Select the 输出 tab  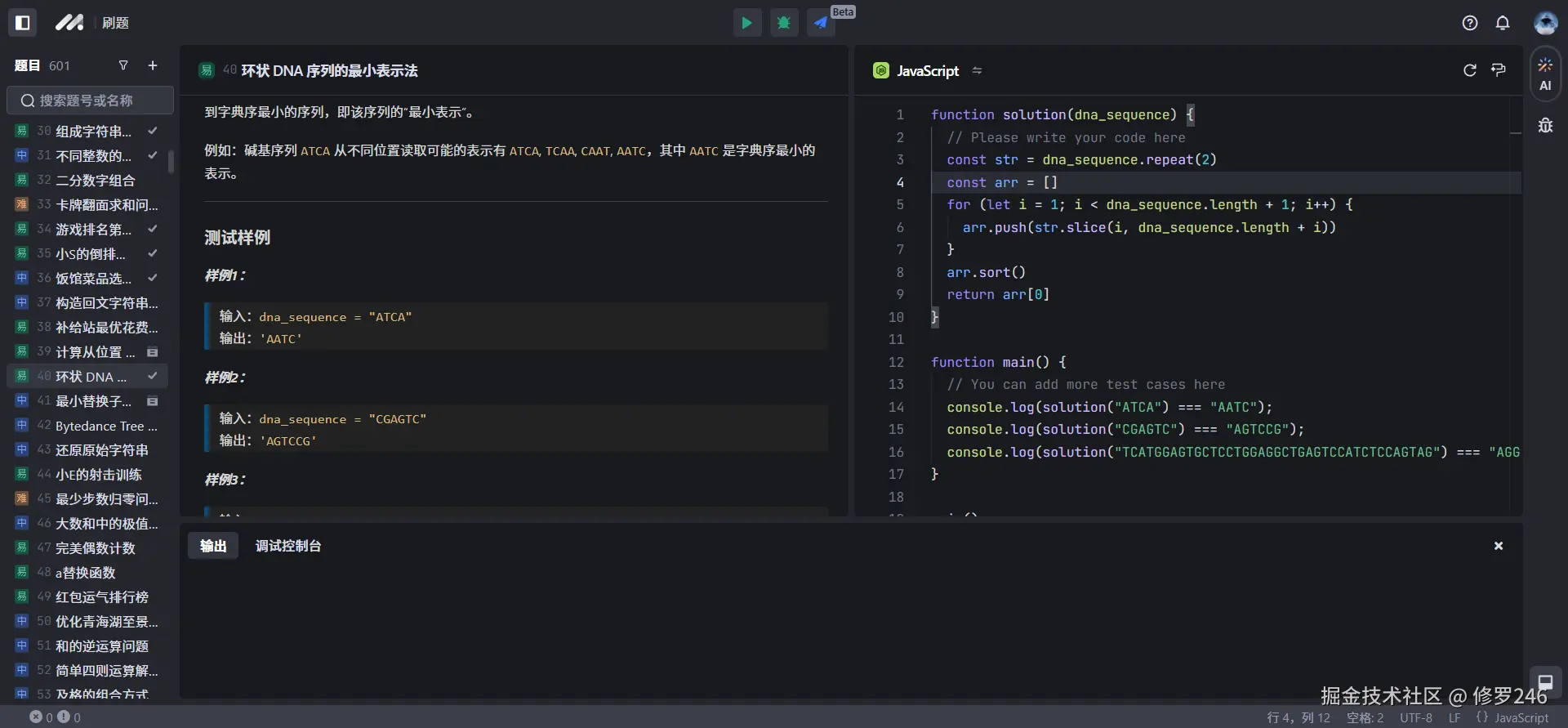click(213, 546)
